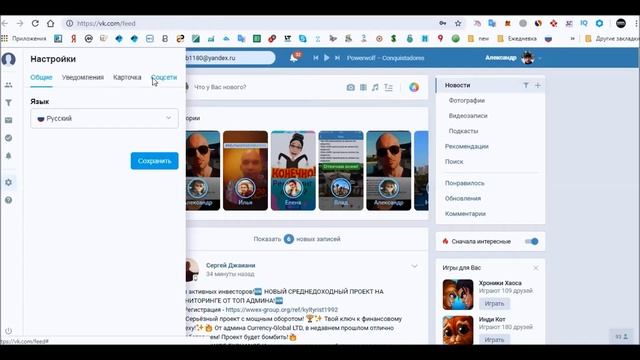This screenshot has height=360, width=640.
Task: Open the bell icon in the left sidebar
Action: coord(9,156)
